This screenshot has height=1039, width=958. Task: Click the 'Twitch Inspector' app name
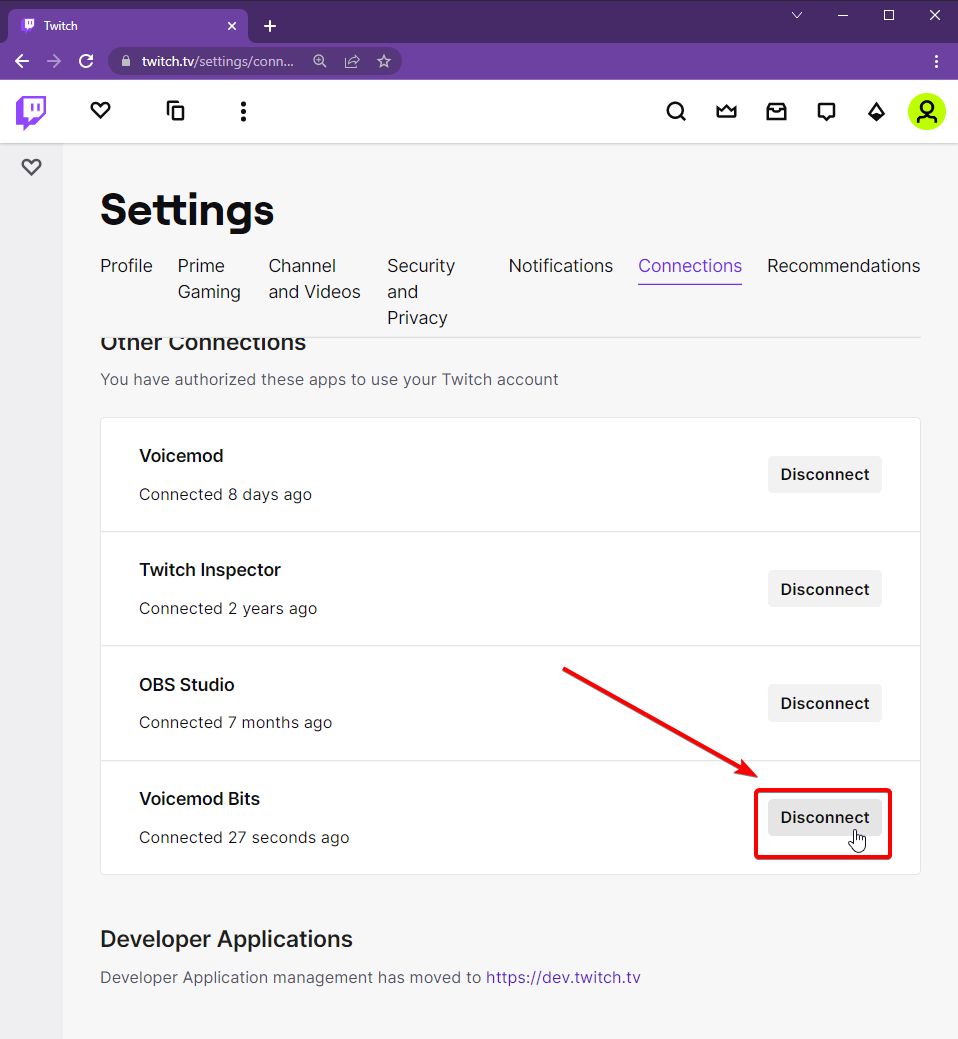[x=210, y=570]
